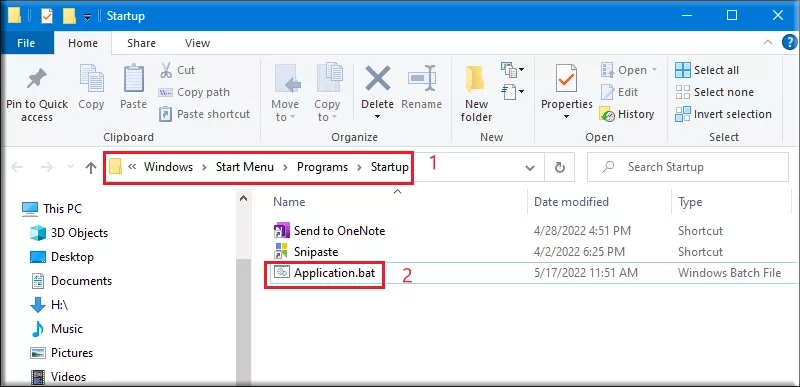Create a New folder
The width and height of the screenshot is (800, 387).
click(476, 94)
